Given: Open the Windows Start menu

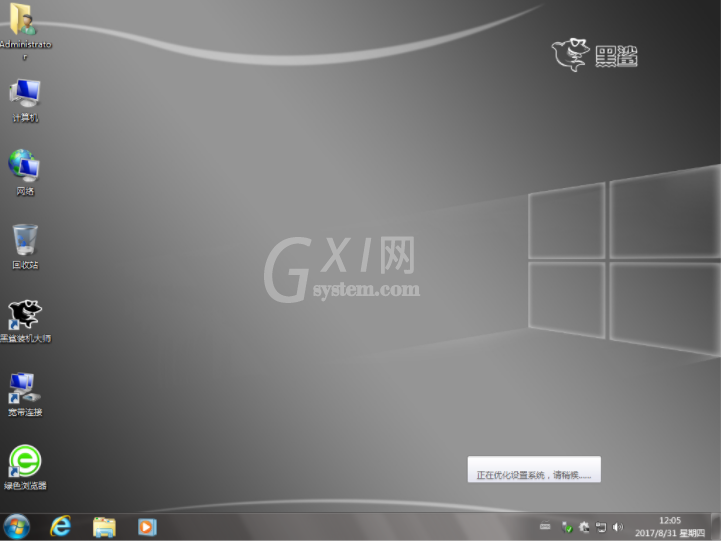Looking at the screenshot, I should point(17,527).
